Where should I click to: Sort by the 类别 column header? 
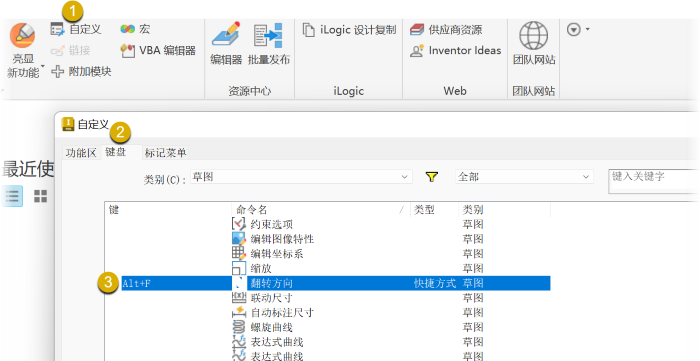(504, 209)
